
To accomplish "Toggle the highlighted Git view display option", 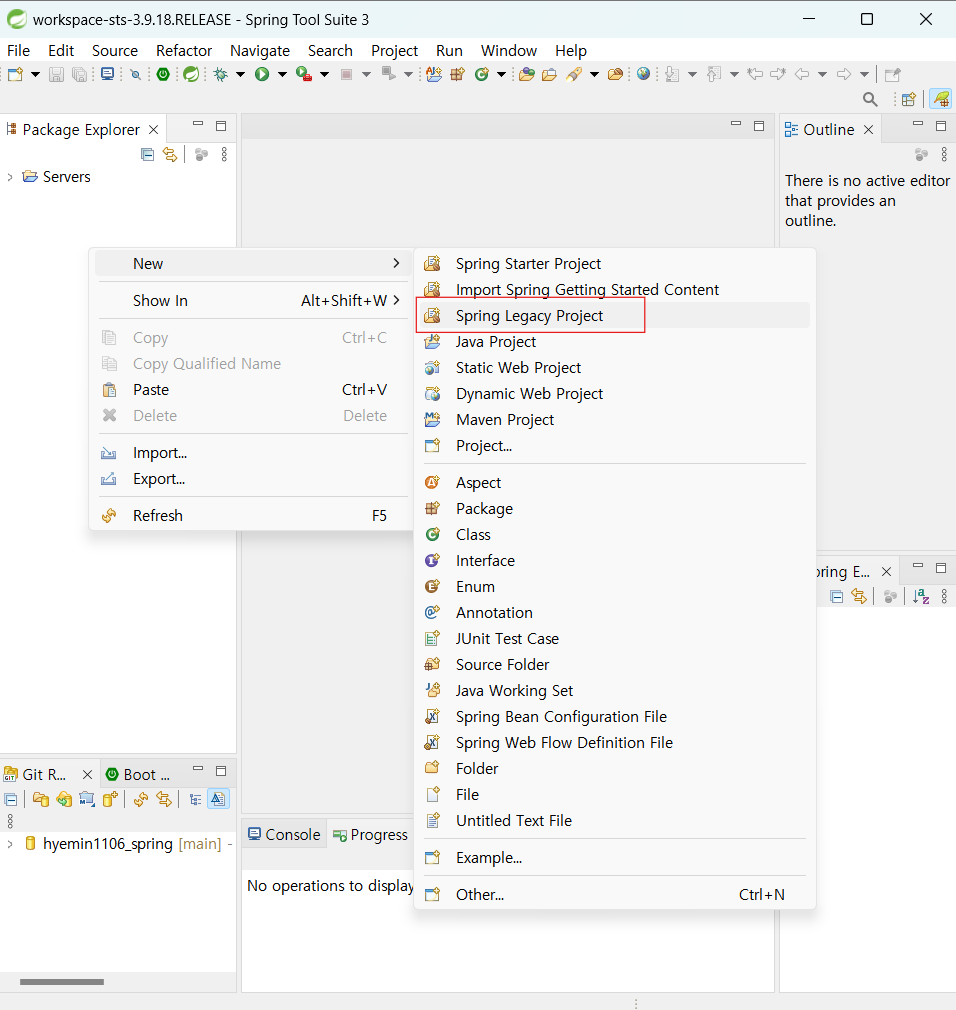I will 218,799.
